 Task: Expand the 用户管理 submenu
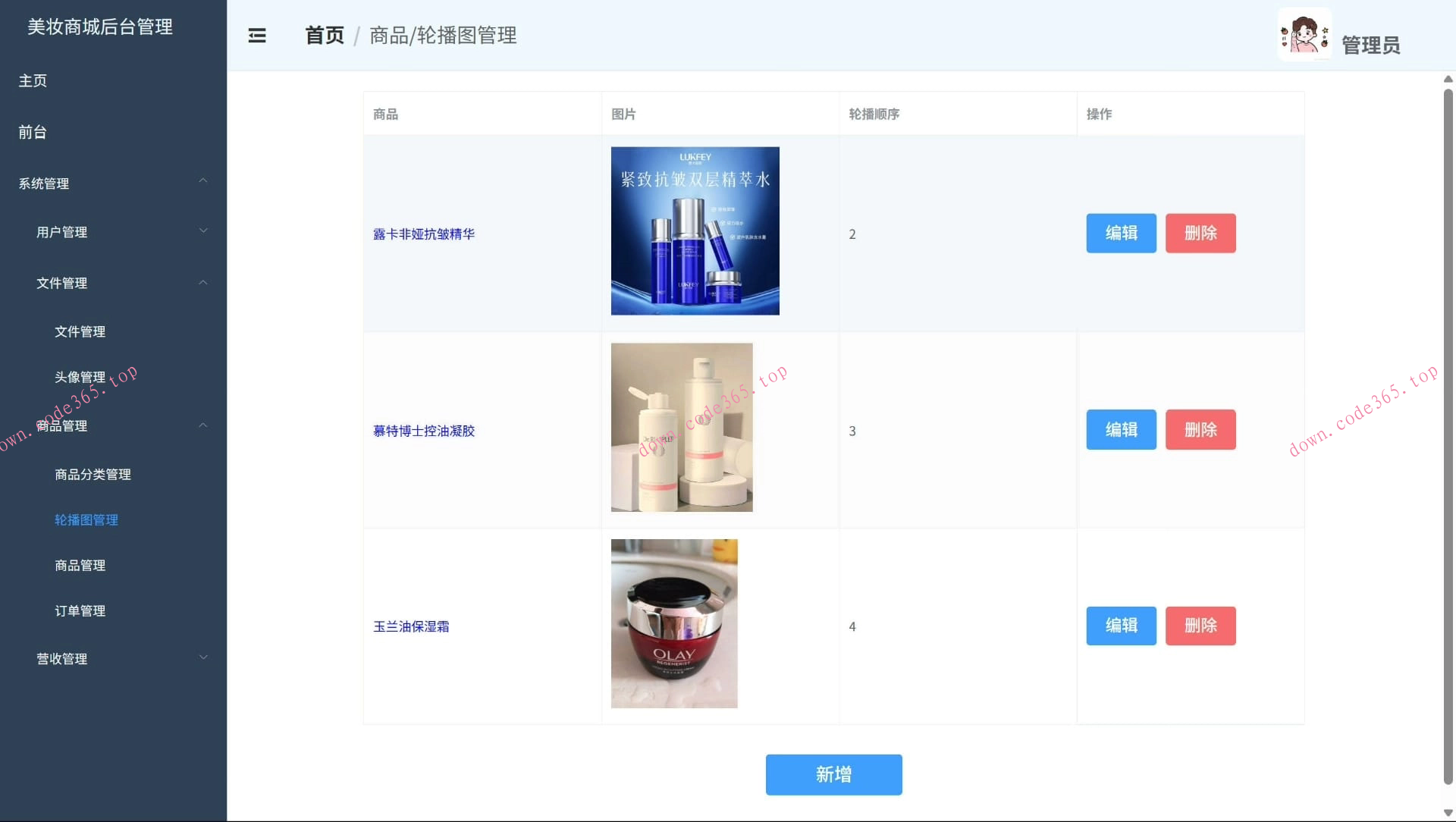tap(203, 232)
